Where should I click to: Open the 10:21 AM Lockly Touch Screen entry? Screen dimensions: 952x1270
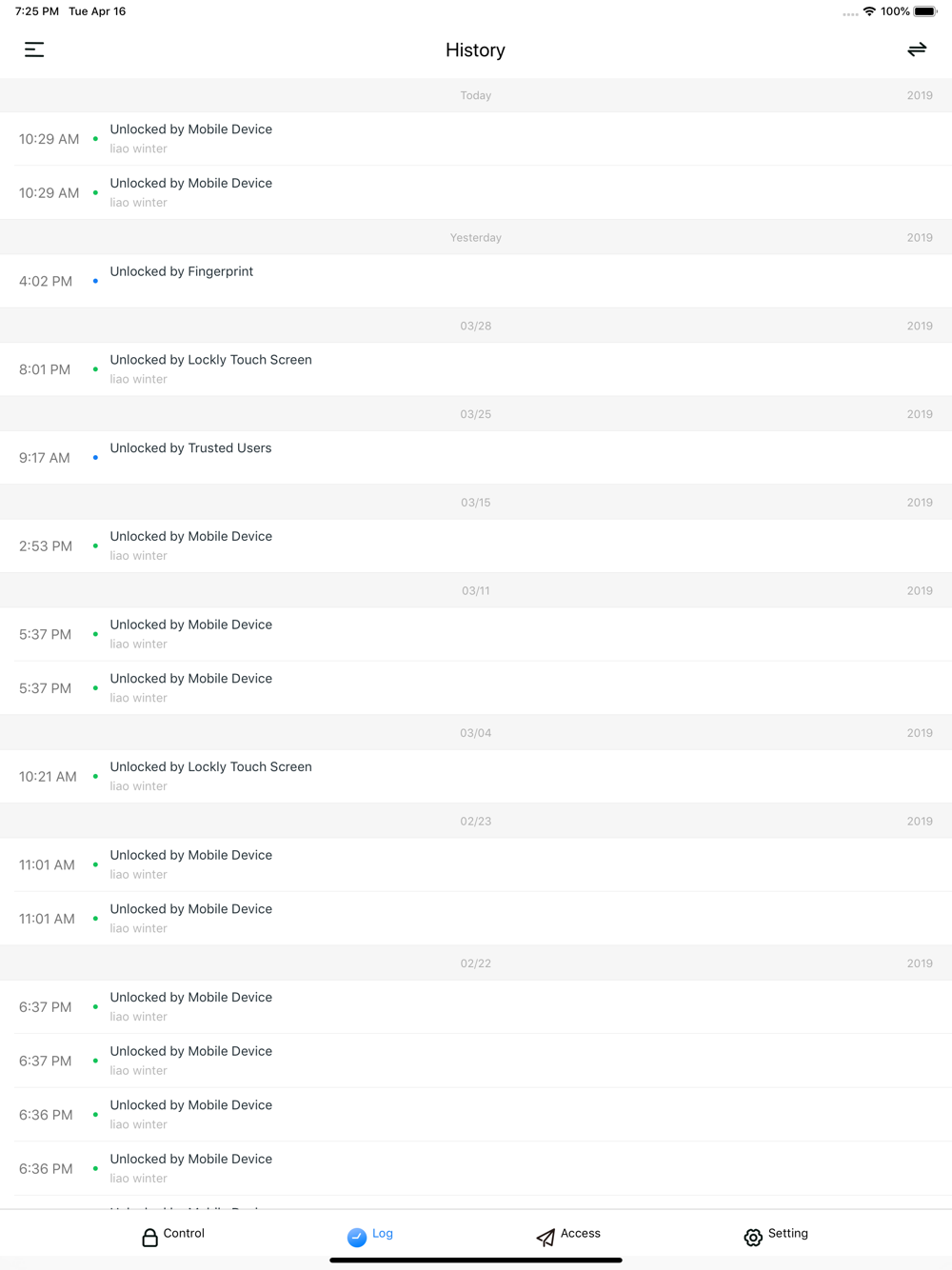point(476,776)
